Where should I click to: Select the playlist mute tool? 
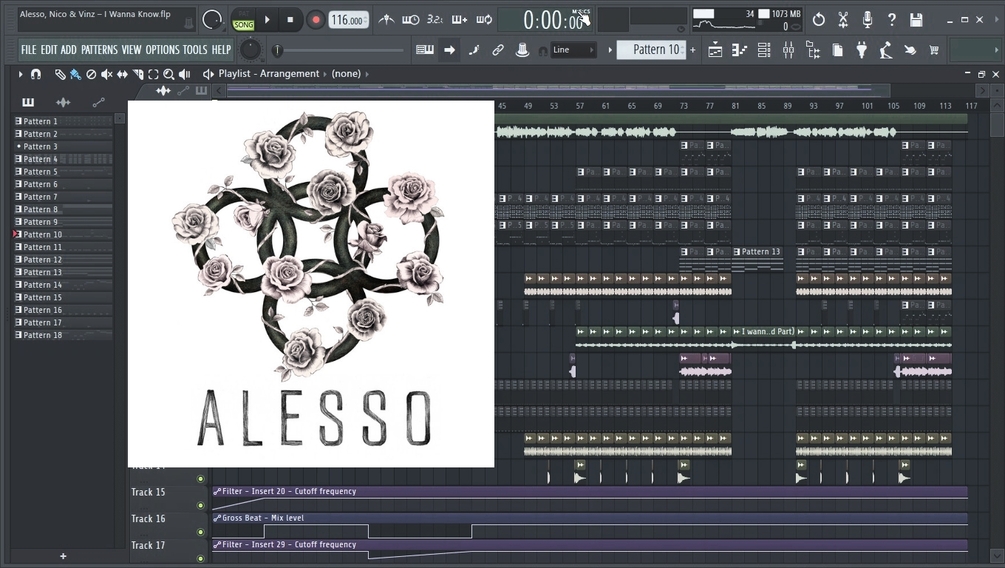click(x=107, y=74)
